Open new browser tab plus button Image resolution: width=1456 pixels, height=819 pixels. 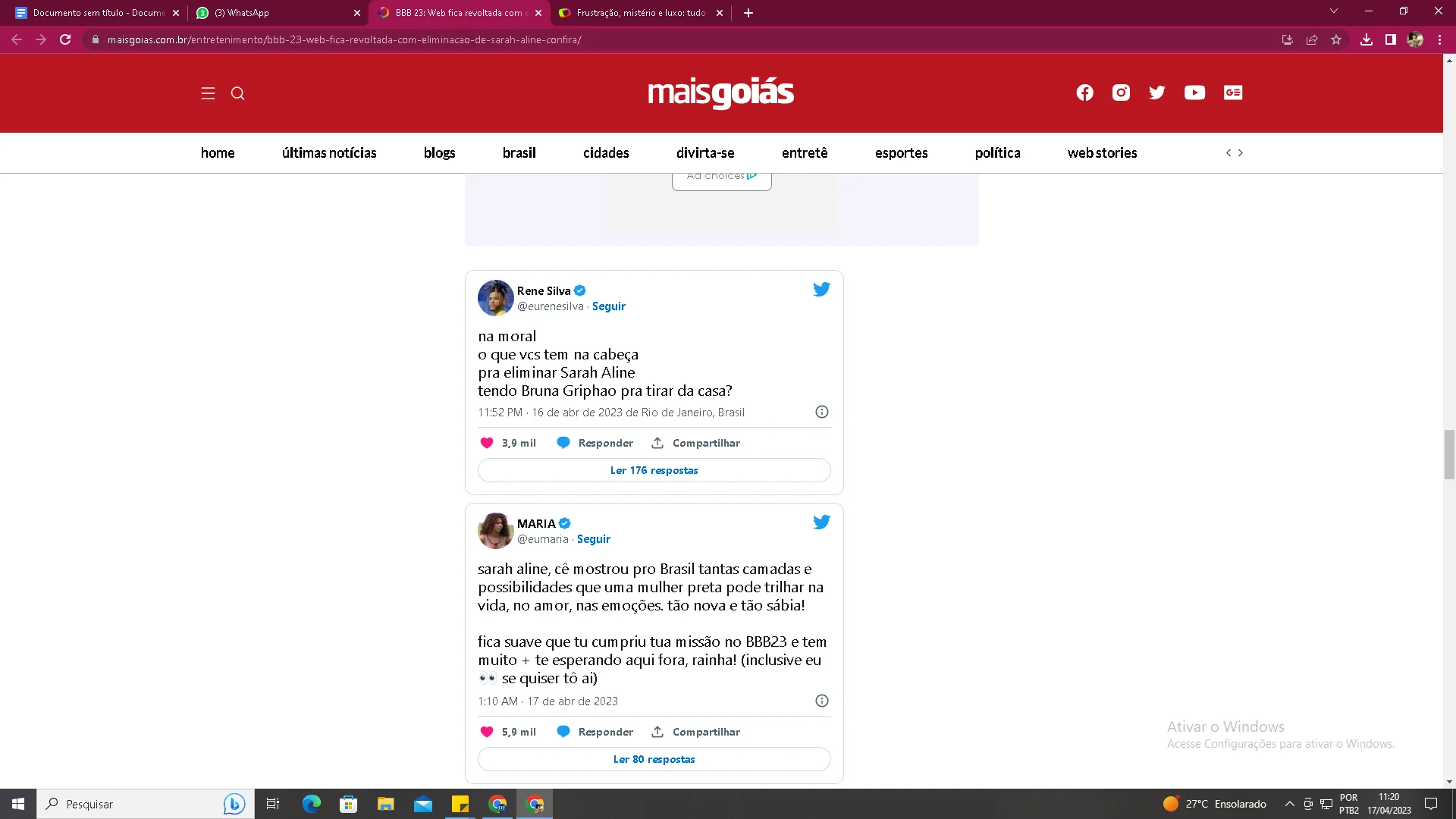point(748,13)
